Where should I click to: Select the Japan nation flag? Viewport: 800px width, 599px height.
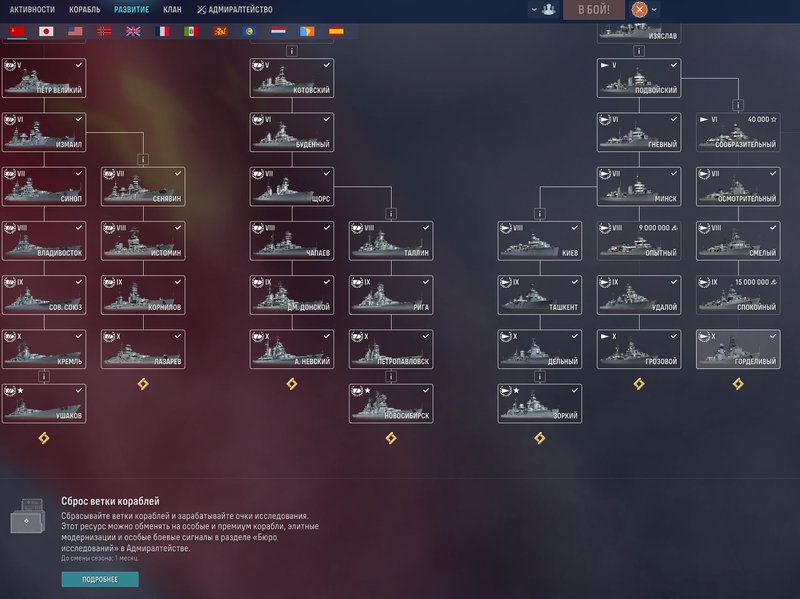pos(46,32)
